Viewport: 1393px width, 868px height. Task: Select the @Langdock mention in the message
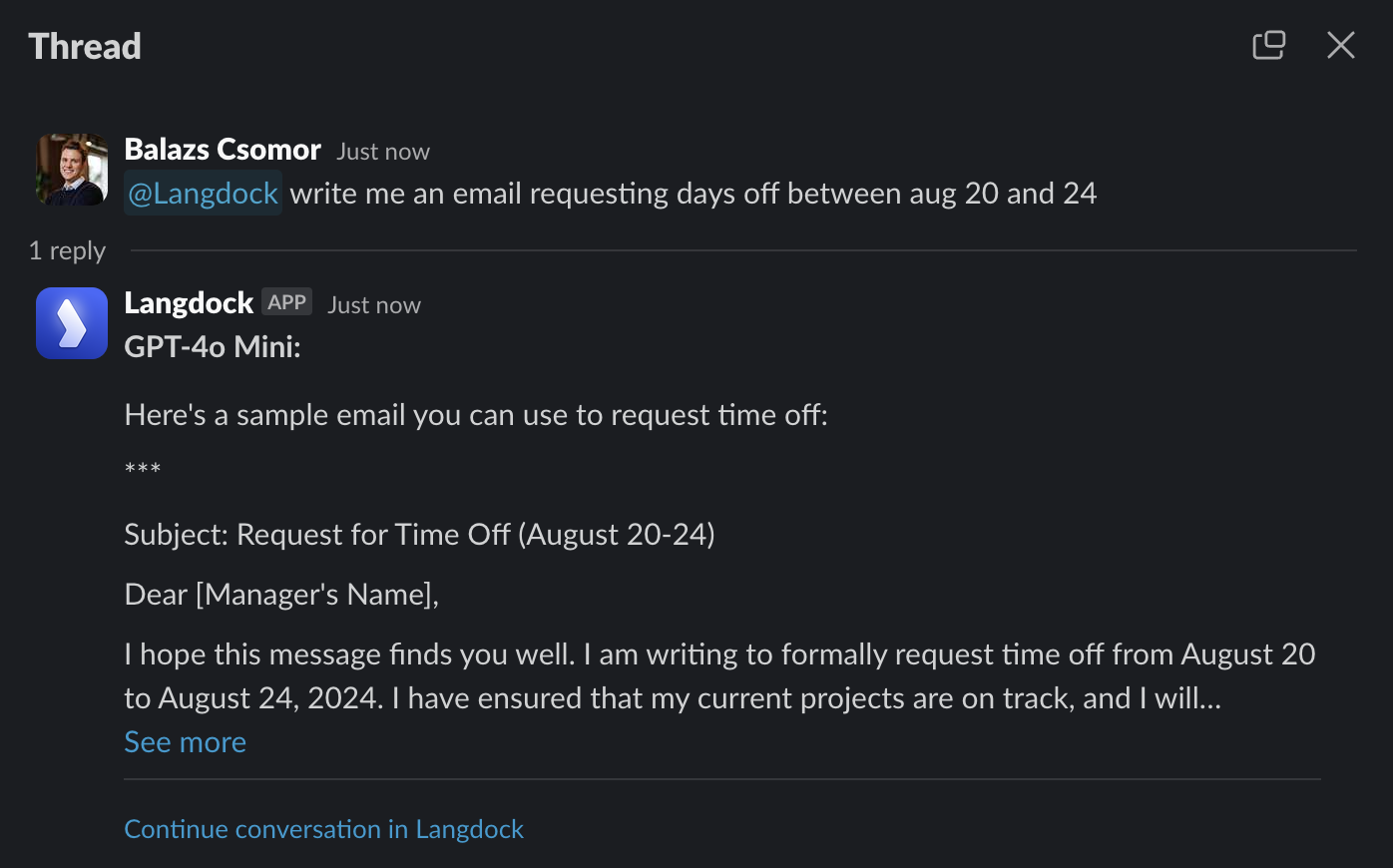point(203,193)
